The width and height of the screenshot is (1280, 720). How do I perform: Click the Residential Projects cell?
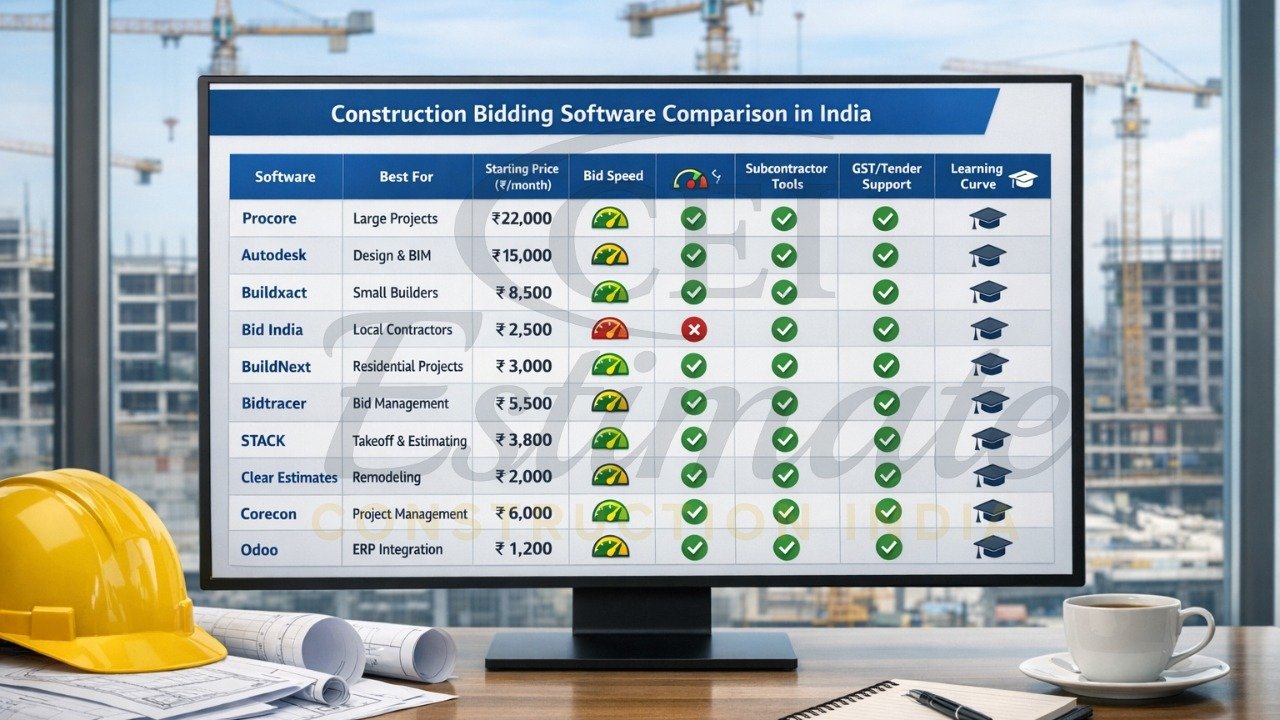coord(407,366)
